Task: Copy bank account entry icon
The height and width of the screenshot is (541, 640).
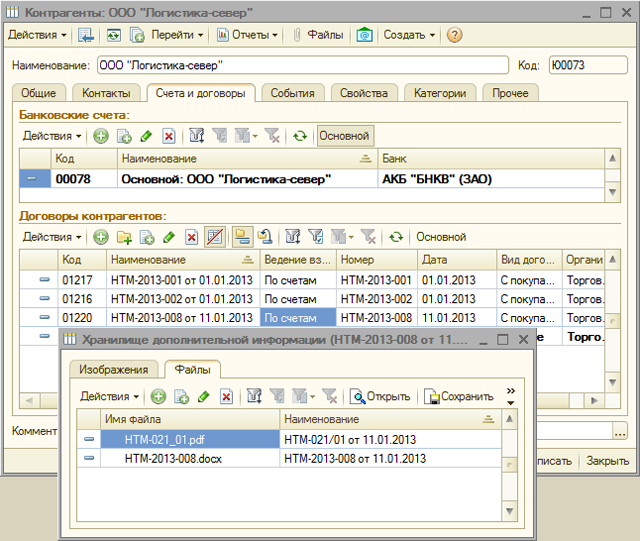Action: point(124,136)
